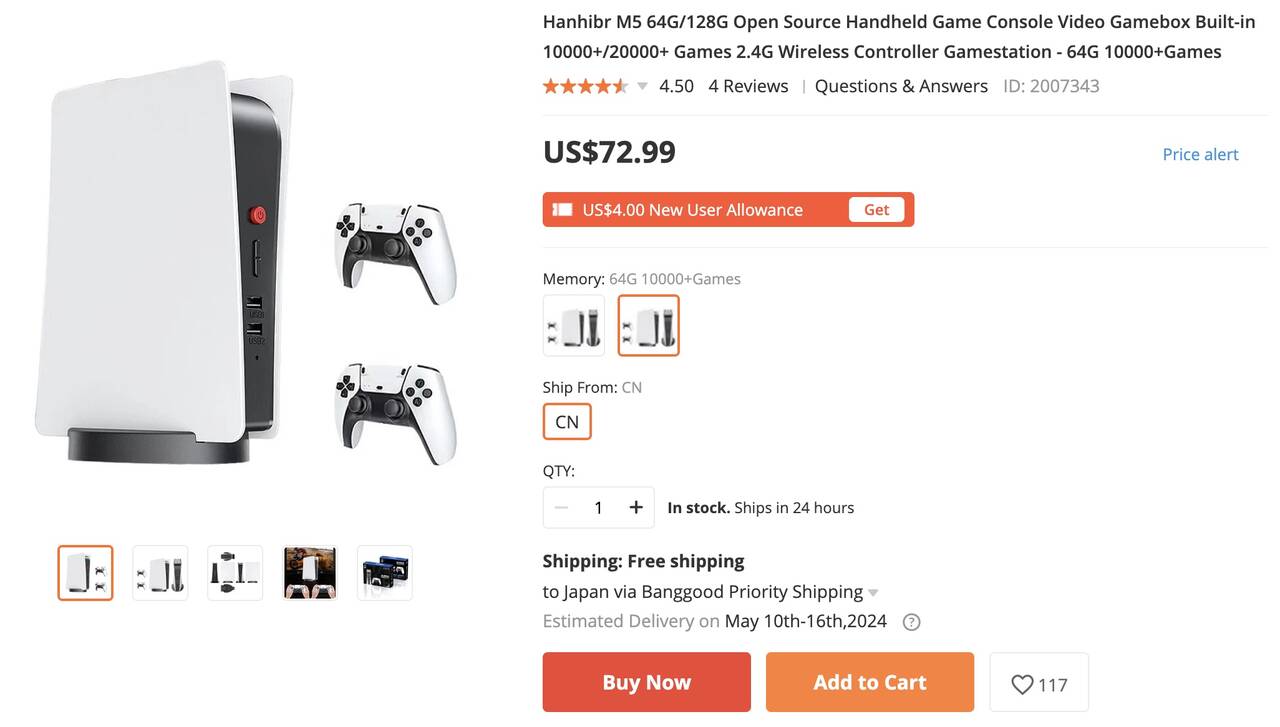Select CN ship-from option
The image size is (1280, 727).
click(567, 422)
